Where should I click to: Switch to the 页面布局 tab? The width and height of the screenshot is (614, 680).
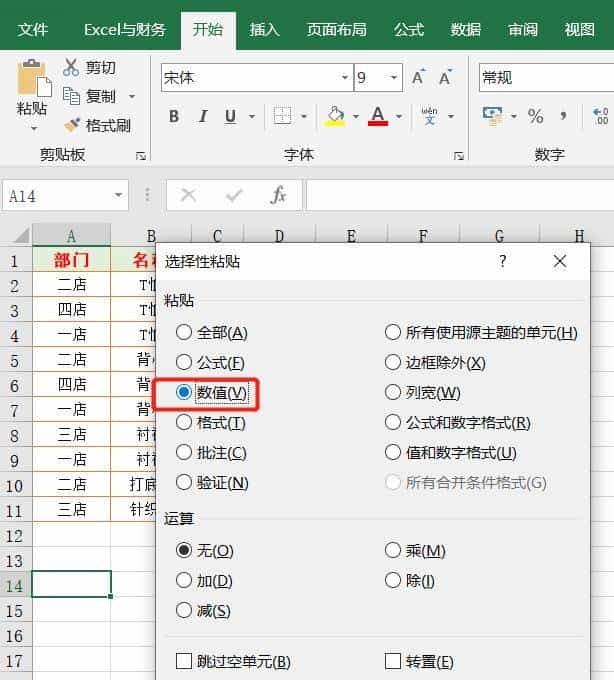[336, 29]
